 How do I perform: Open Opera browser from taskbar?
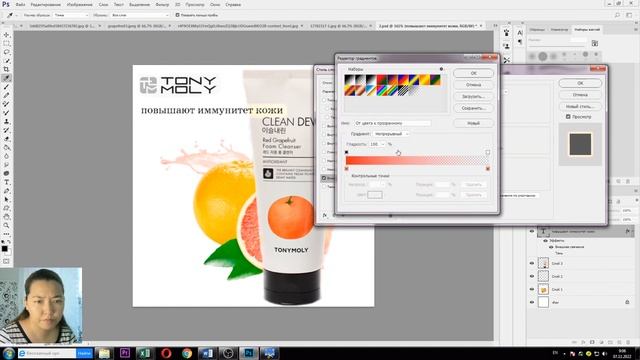tap(166, 353)
